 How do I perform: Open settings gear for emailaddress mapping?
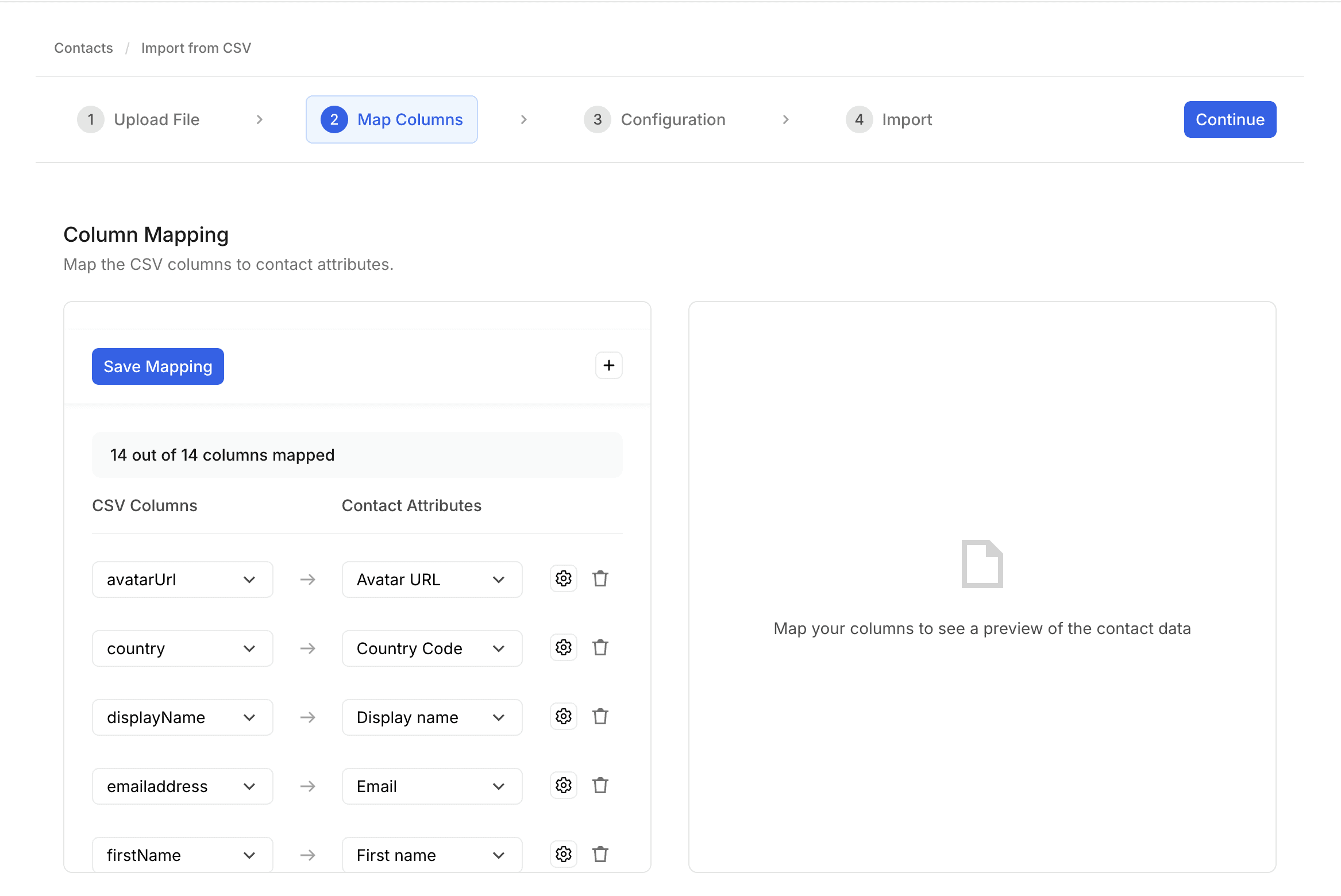563,785
